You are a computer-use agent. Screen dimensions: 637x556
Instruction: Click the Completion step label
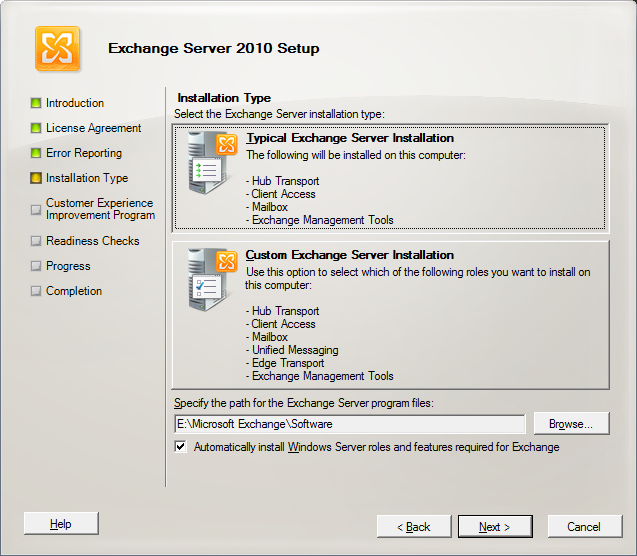pos(74,291)
